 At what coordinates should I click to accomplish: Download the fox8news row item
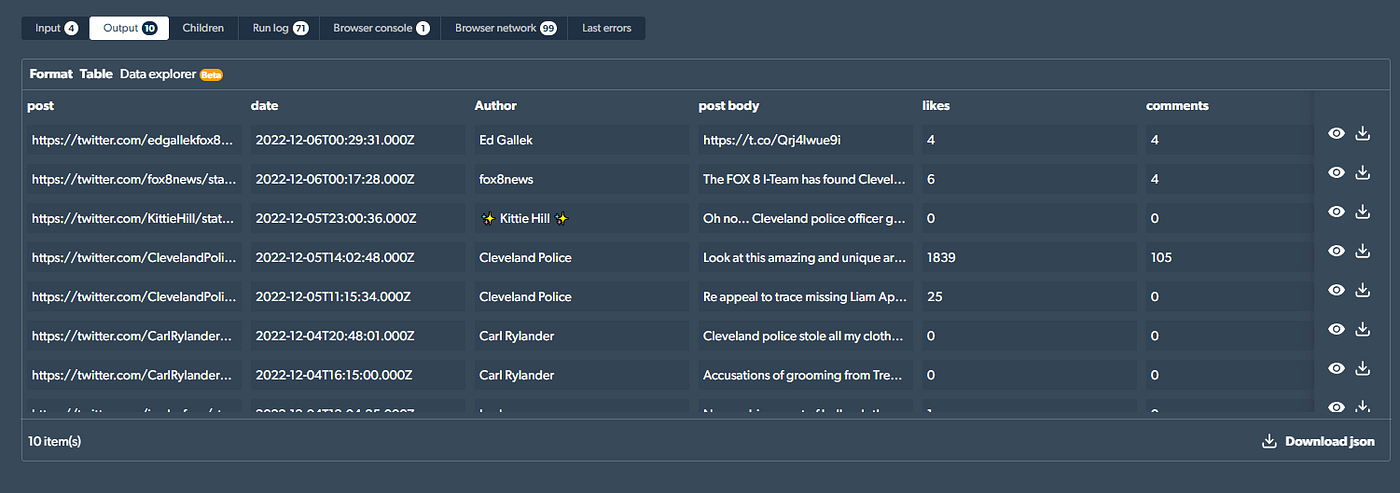[1362, 172]
